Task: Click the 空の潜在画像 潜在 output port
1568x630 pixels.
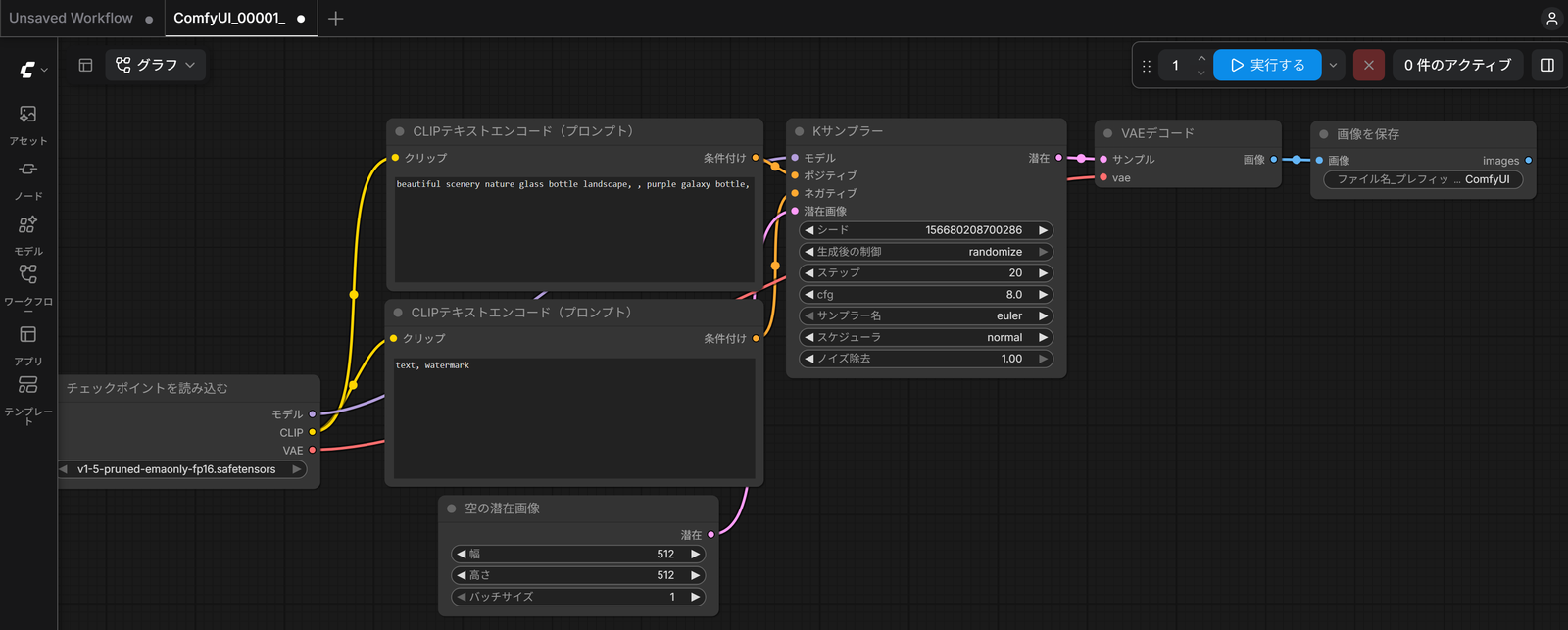Action: point(710,535)
